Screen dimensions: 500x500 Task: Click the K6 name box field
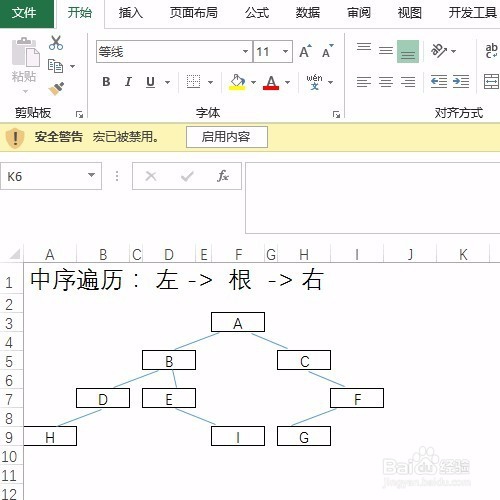[43, 176]
